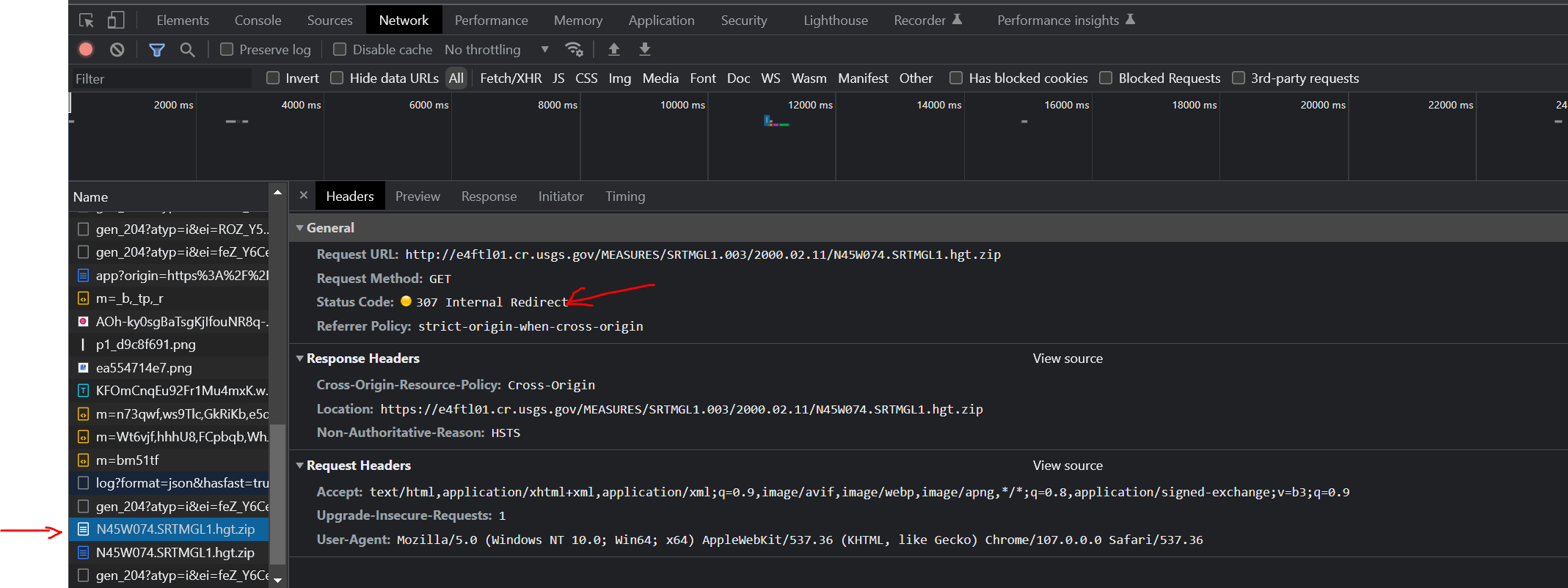Open the network search magnifier icon

click(187, 49)
